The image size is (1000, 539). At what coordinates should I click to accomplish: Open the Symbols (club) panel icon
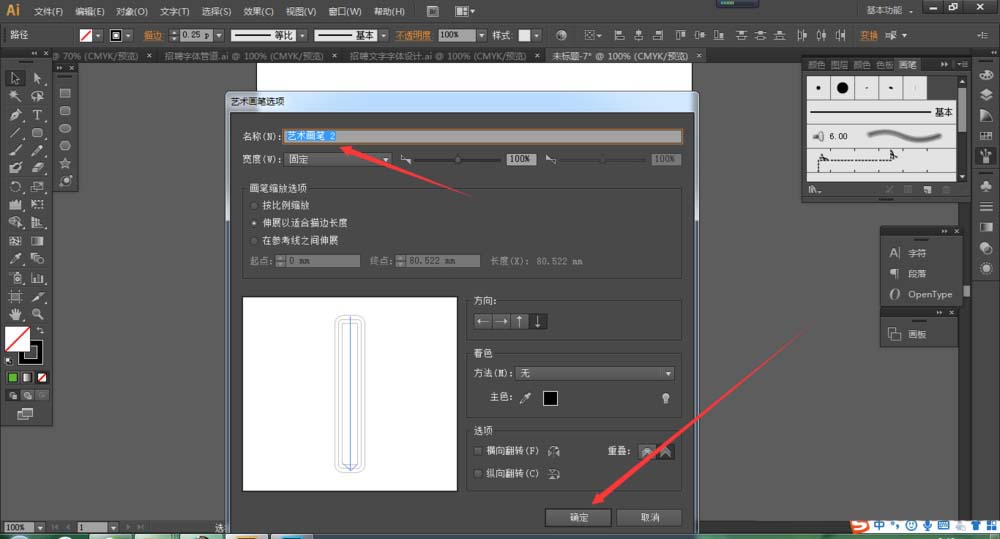(986, 186)
